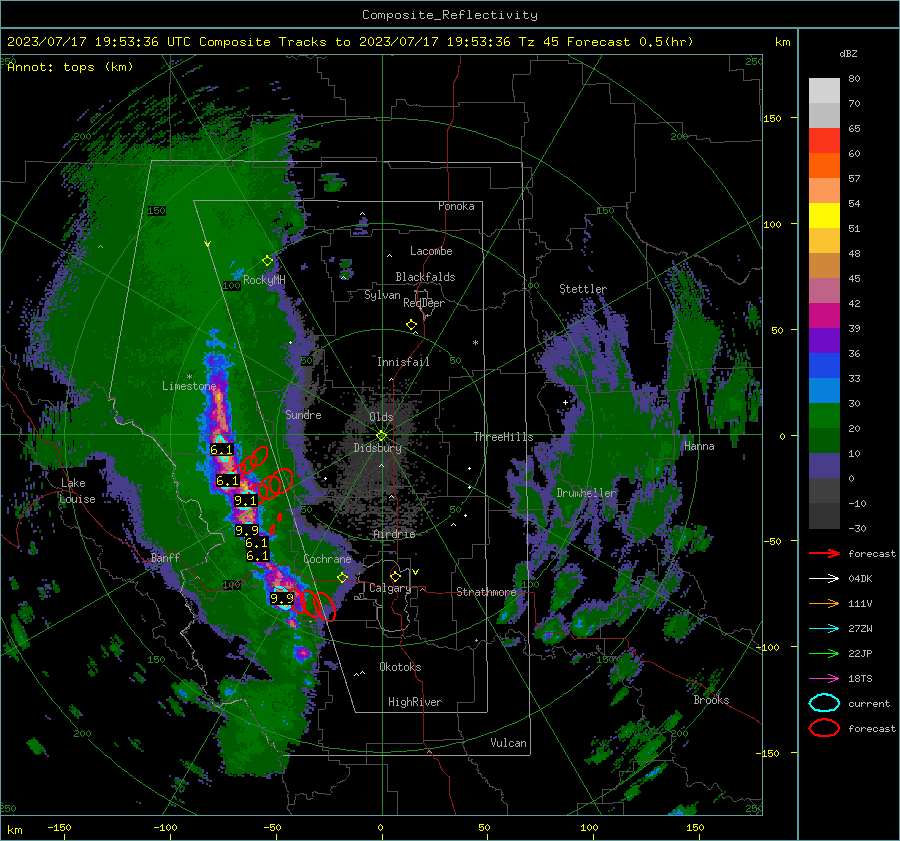
Task: Click the cyan current ellipse legend icon
Action: [x=824, y=703]
